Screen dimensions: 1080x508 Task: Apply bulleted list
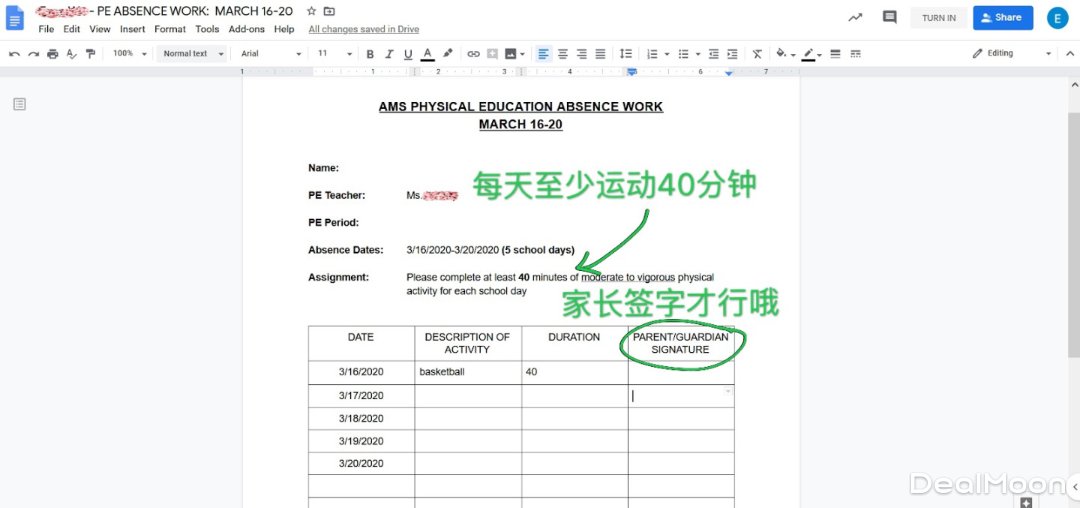[683, 54]
